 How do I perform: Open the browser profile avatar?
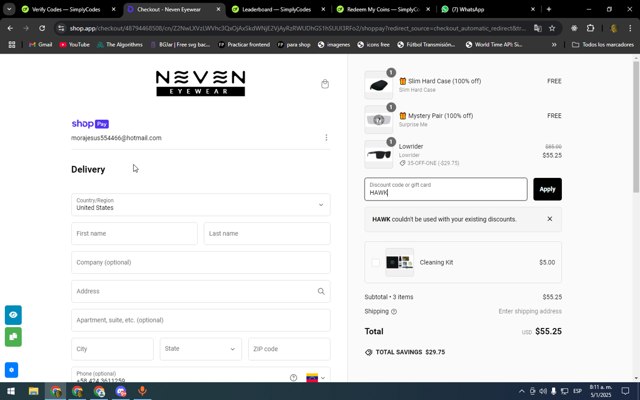click(x=613, y=28)
